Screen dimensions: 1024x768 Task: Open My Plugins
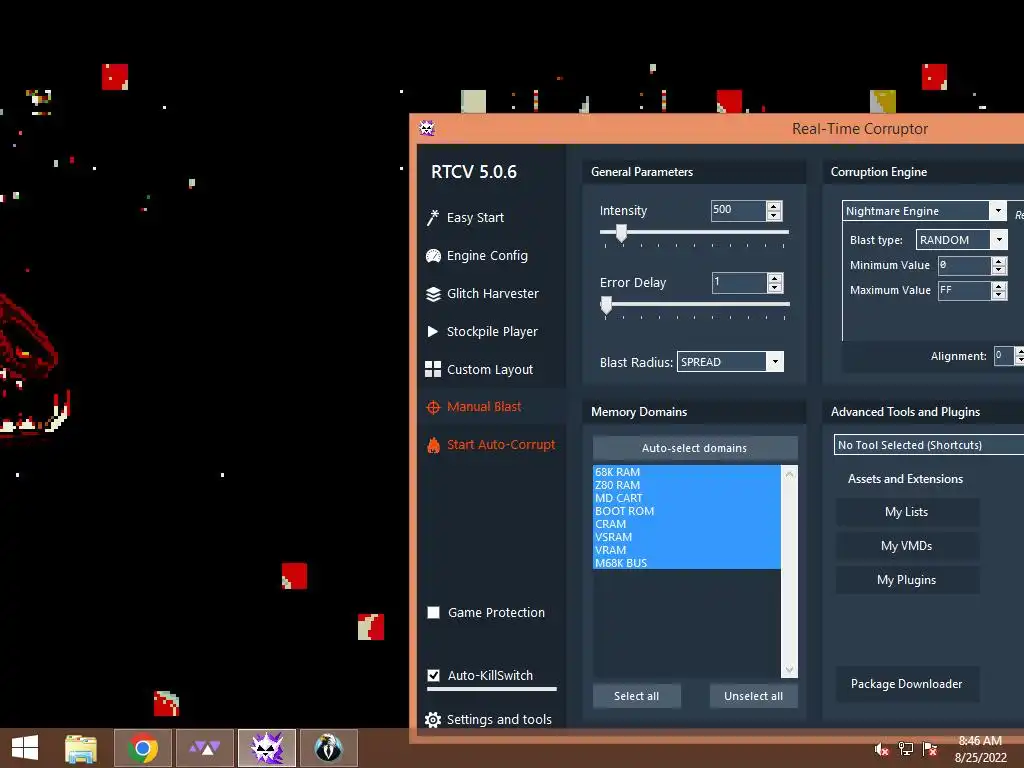click(x=906, y=580)
